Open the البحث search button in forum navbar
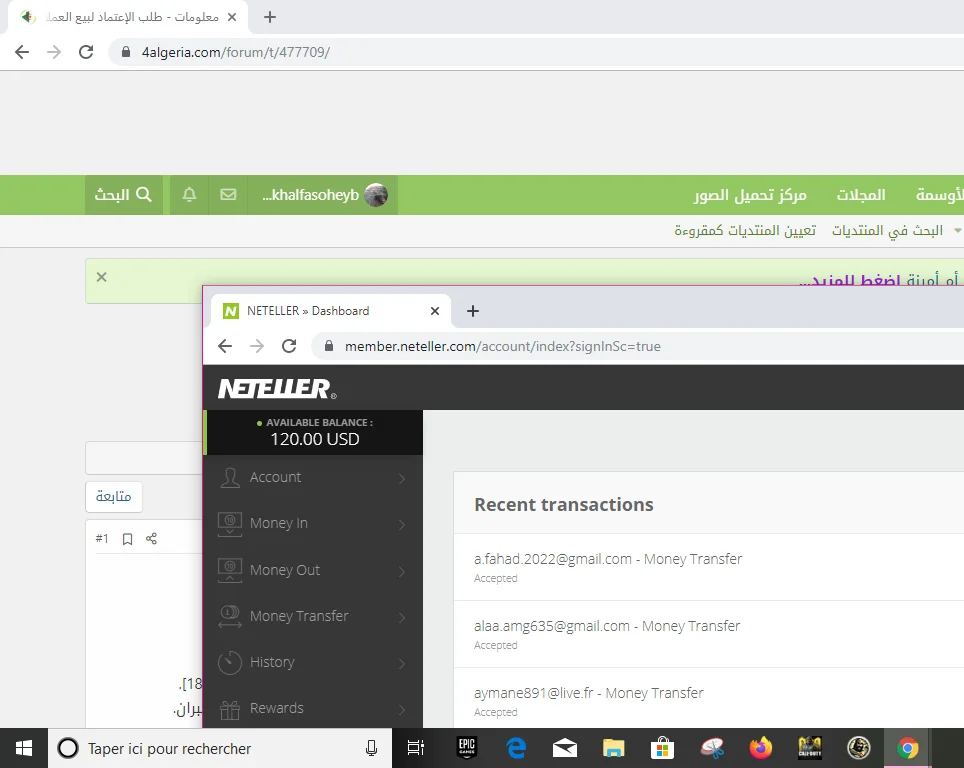 coord(123,195)
